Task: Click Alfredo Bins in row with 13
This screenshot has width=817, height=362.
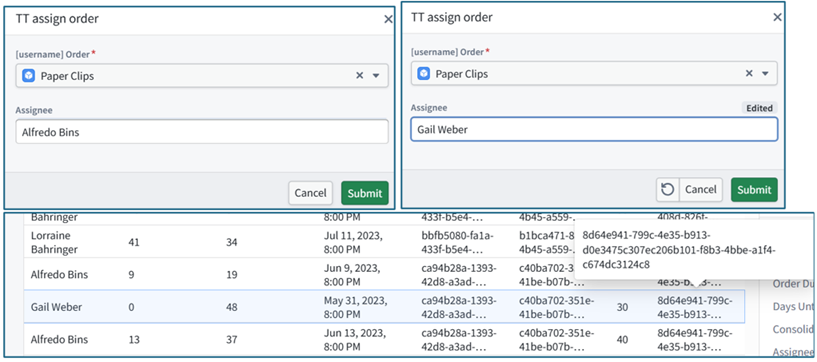Action: (59, 340)
